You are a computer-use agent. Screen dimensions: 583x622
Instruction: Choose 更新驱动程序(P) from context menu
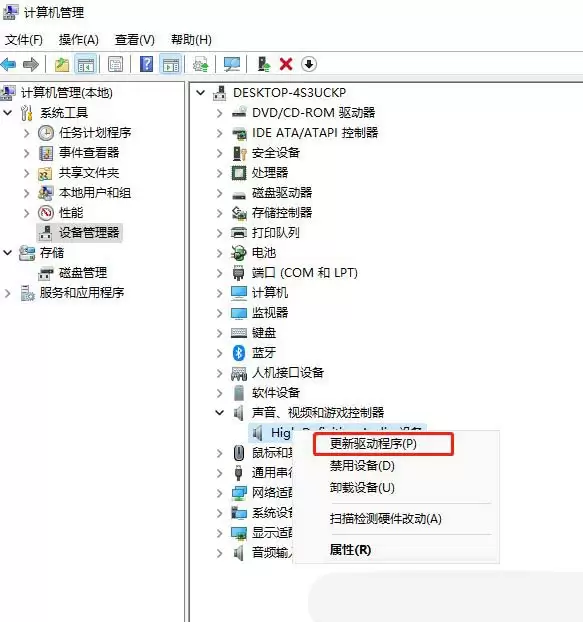tap(383, 444)
